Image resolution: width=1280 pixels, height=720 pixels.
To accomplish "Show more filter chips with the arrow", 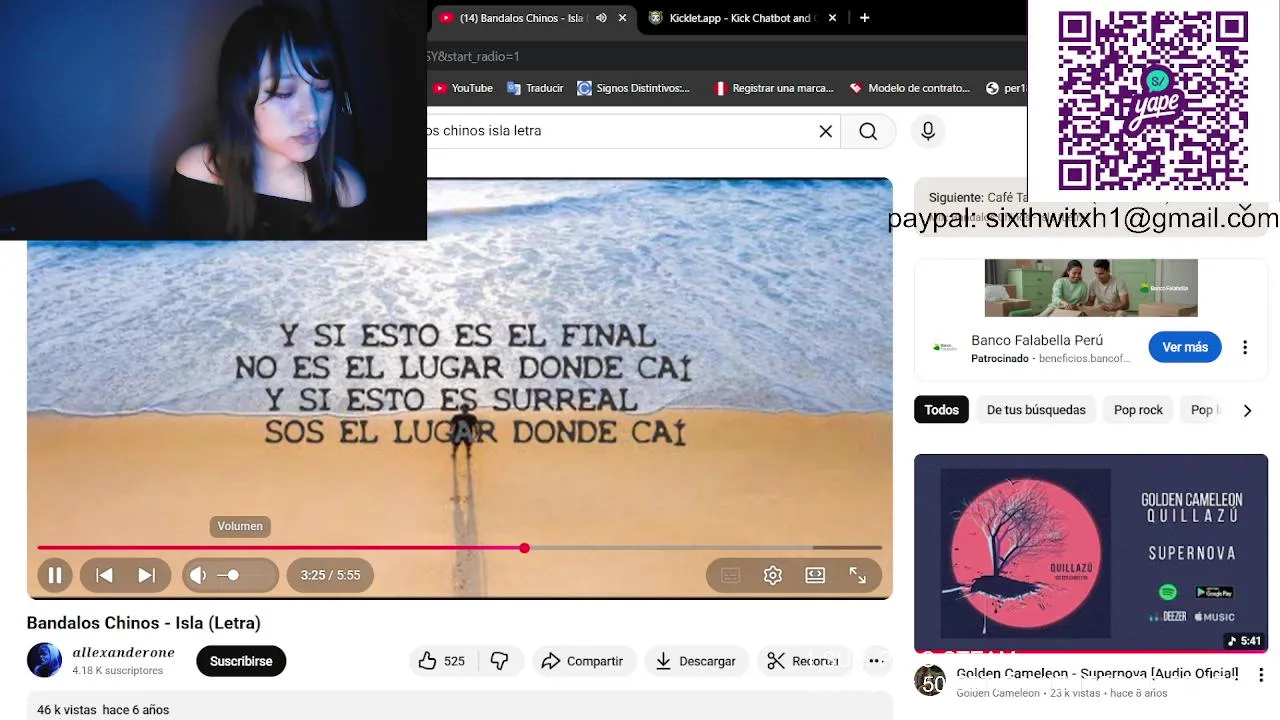I will (1247, 410).
